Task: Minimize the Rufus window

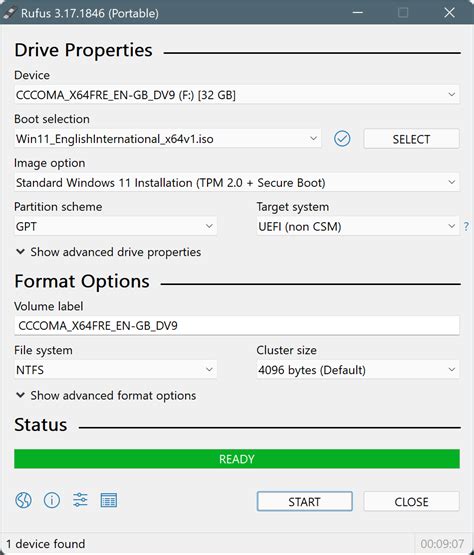Action: tap(358, 13)
